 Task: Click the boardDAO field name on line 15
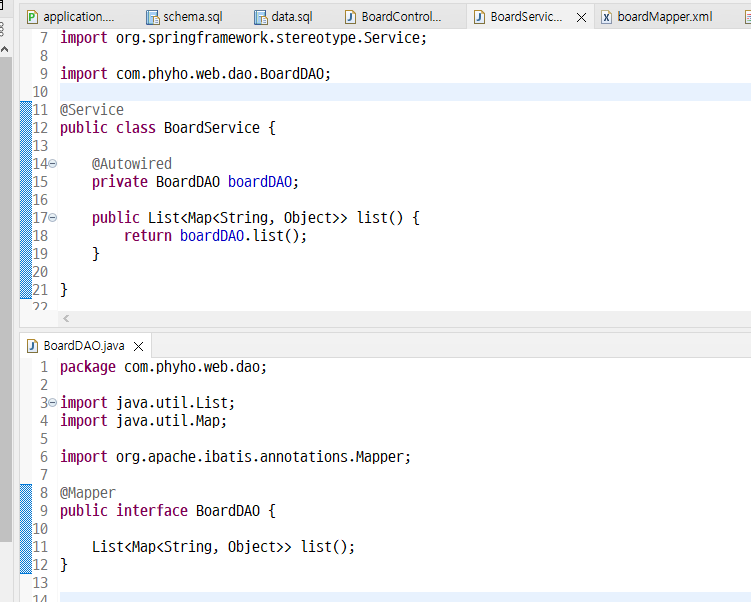(260, 182)
